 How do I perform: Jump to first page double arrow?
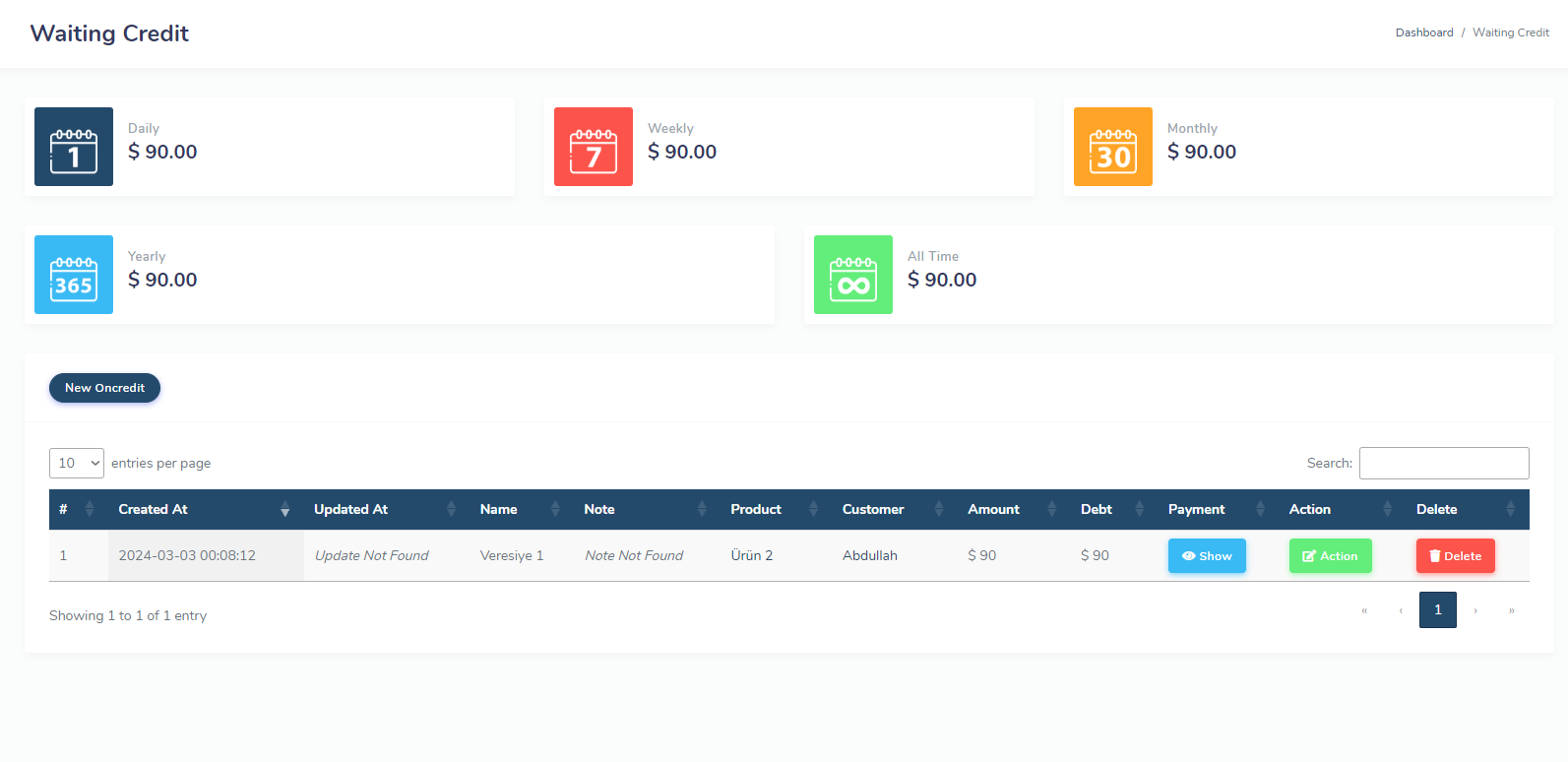click(1364, 610)
